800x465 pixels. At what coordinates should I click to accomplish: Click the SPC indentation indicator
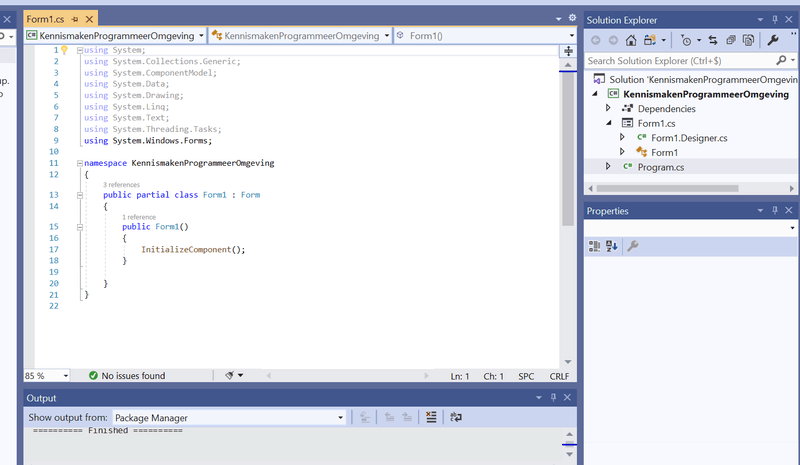tap(526, 376)
